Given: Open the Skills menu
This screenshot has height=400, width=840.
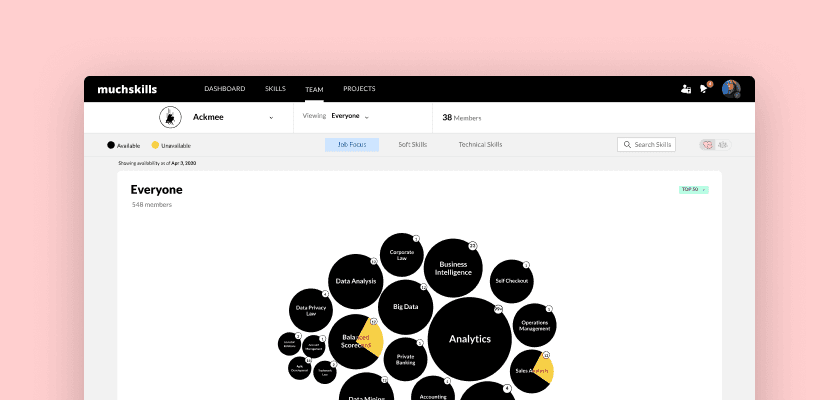Looking at the screenshot, I should (x=275, y=89).
